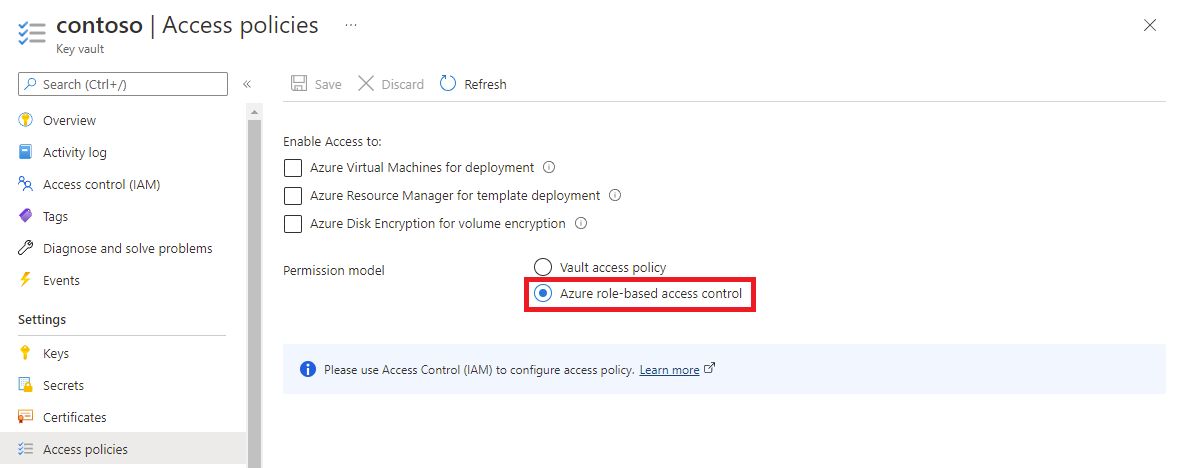Tick Azure Disk Encryption for volume encryption

point(293,224)
